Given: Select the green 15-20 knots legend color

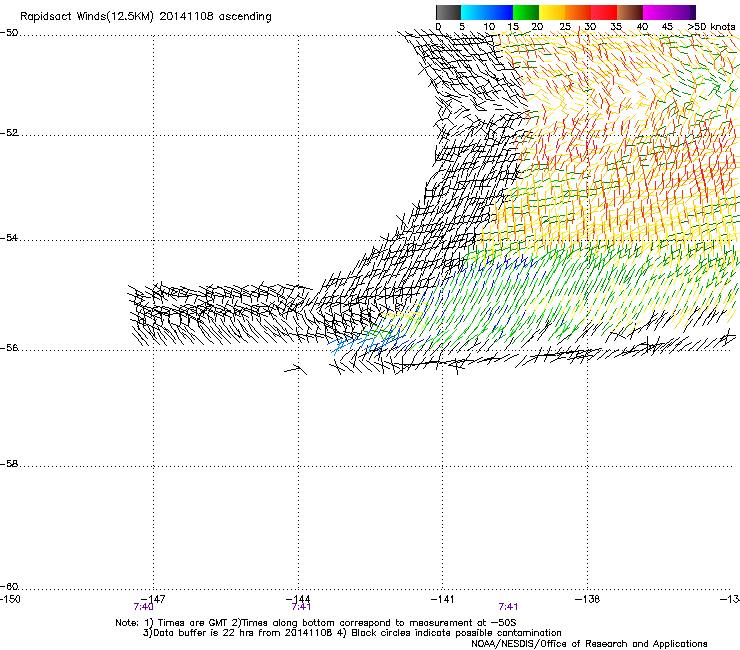Looking at the screenshot, I should (526, 12).
